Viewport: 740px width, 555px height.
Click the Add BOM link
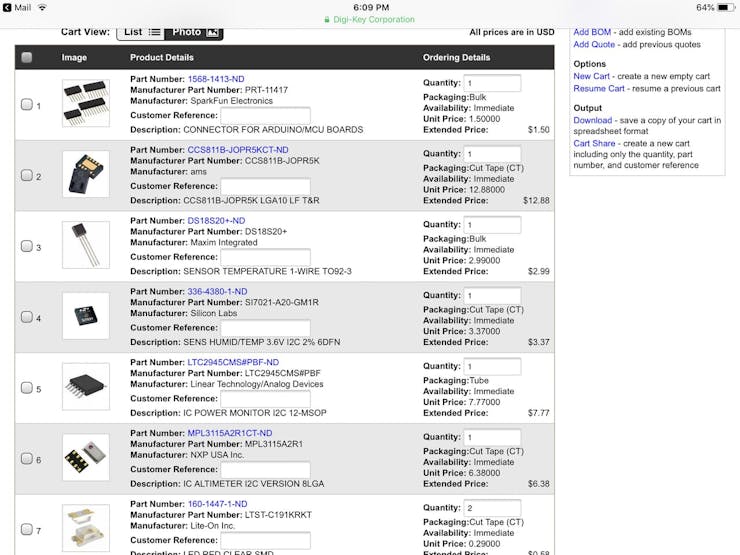(592, 32)
